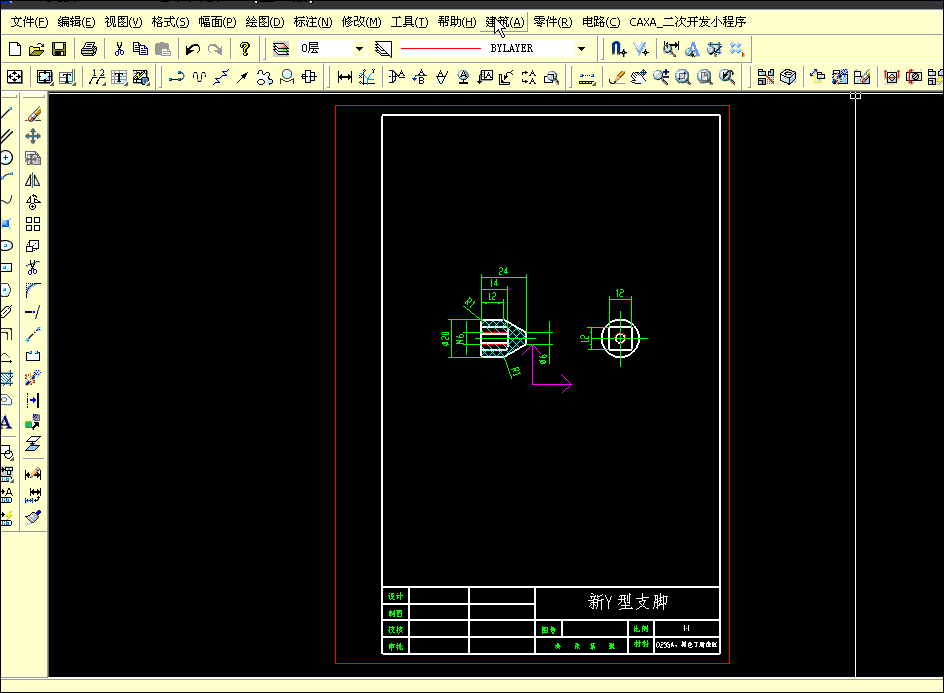Select the zigzag break line tool

click(x=221, y=77)
